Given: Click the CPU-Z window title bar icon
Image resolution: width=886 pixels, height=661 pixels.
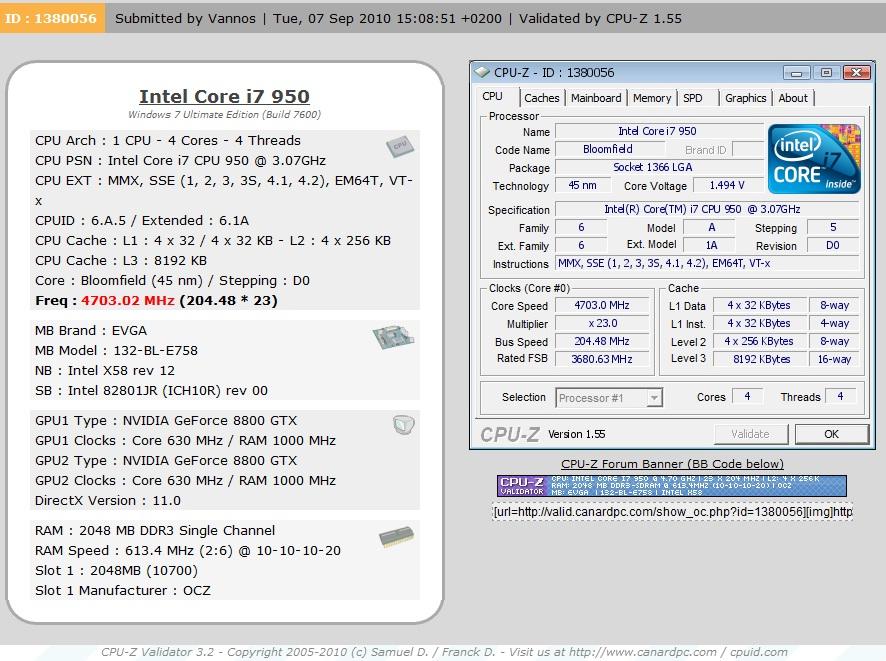Looking at the screenshot, I should [x=482, y=72].
